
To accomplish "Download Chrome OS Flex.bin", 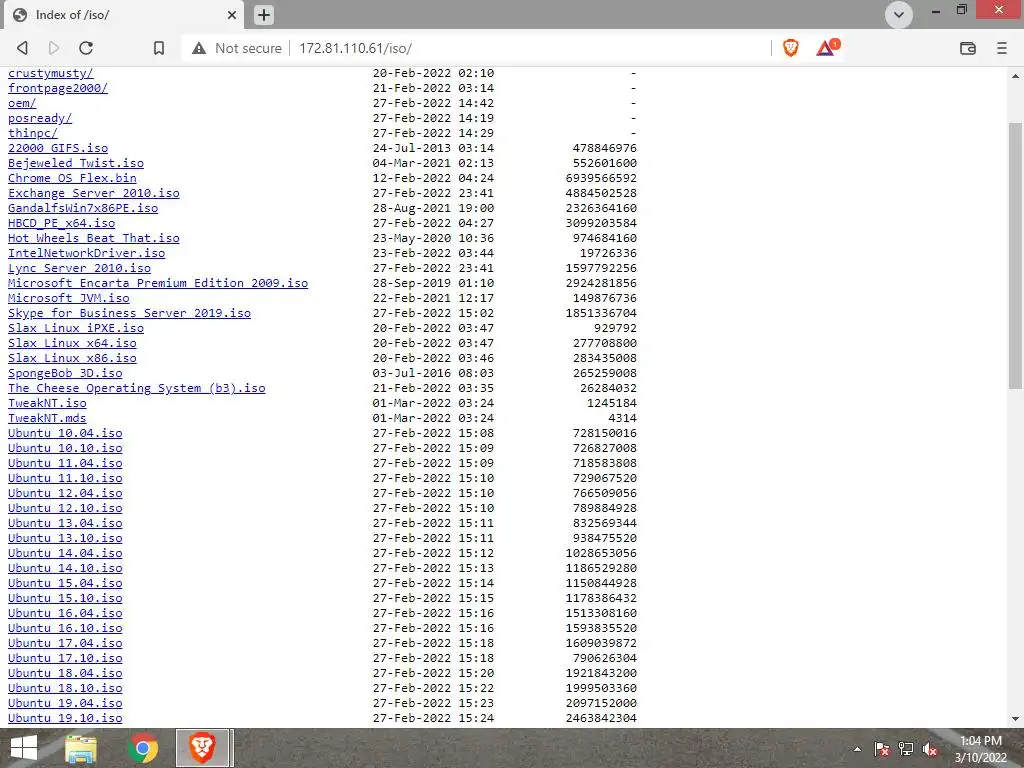I will click(72, 178).
